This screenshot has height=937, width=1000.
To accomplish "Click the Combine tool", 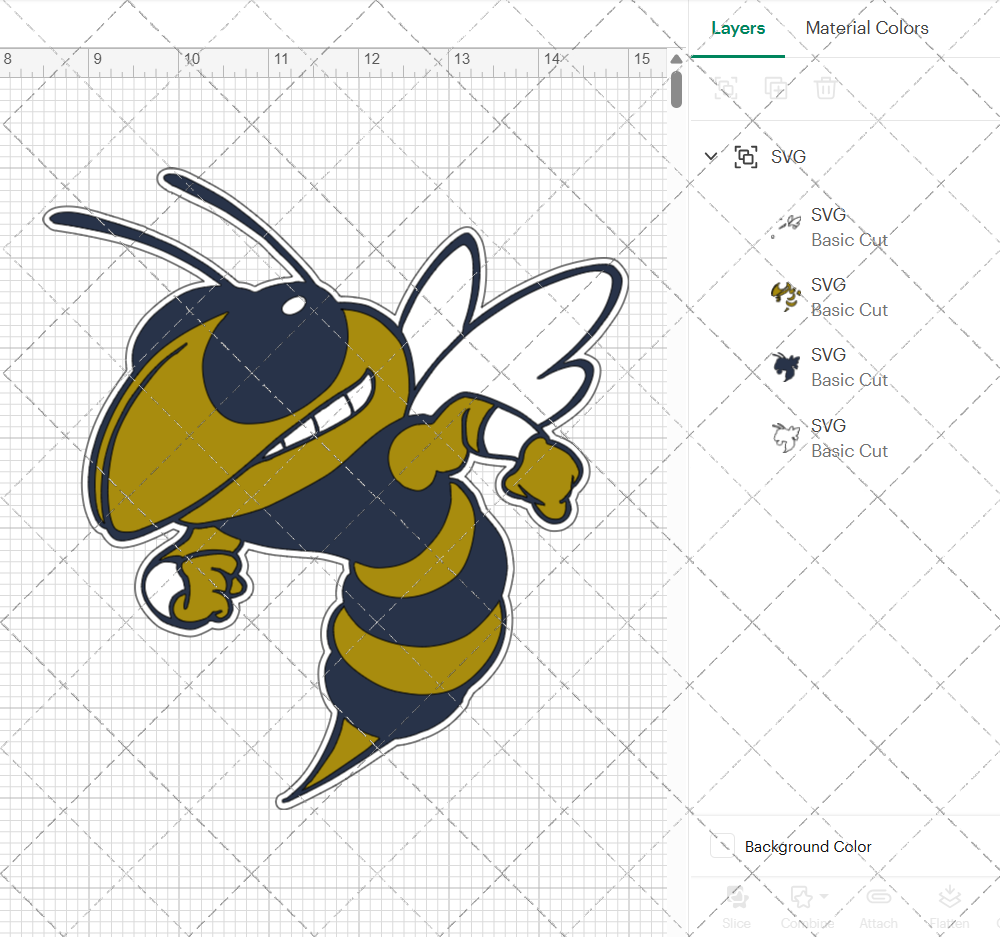I will coord(807,906).
